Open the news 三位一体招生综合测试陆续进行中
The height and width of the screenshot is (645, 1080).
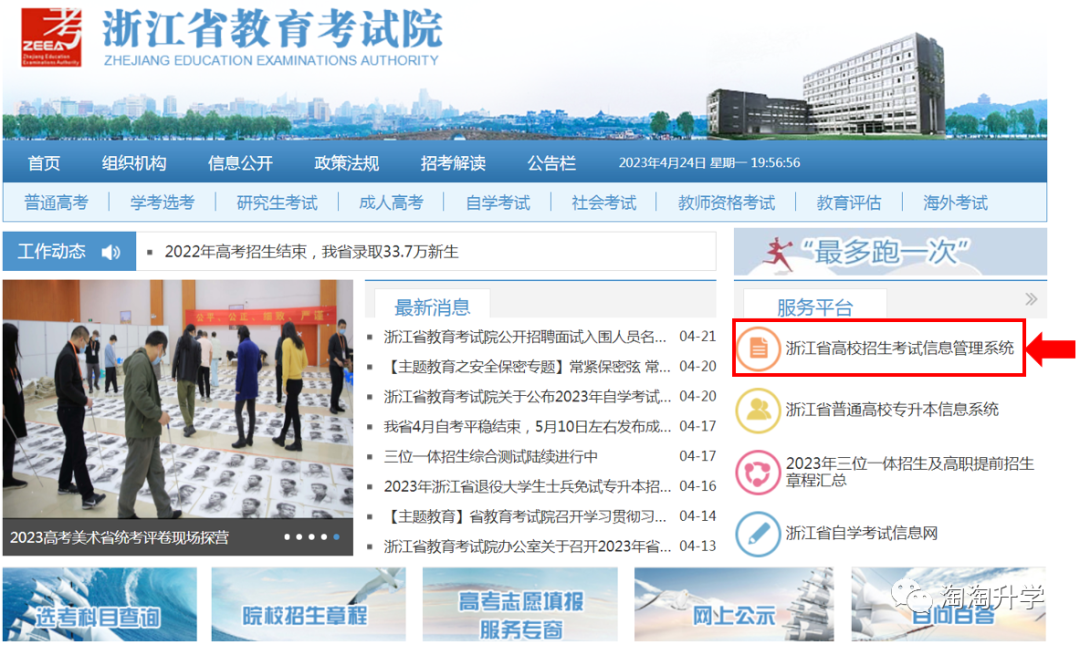490,457
